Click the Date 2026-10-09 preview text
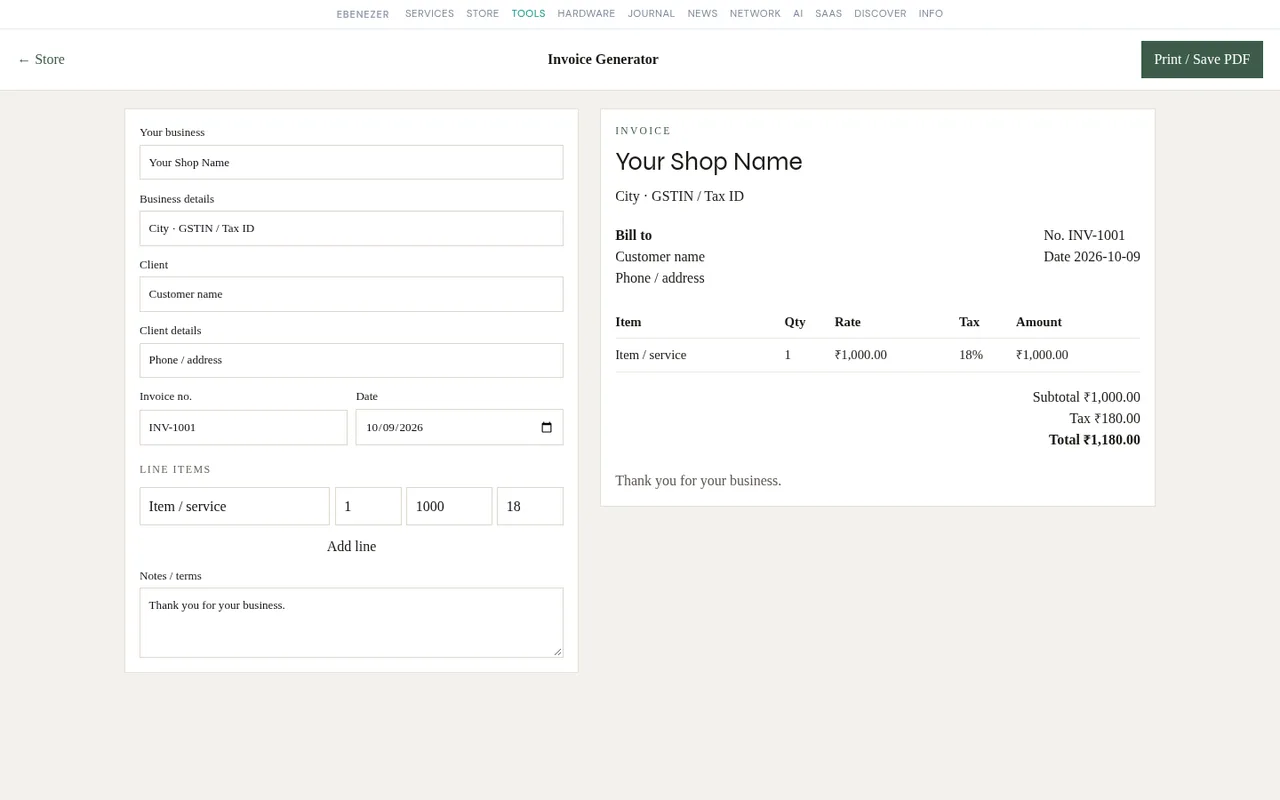 point(1092,256)
